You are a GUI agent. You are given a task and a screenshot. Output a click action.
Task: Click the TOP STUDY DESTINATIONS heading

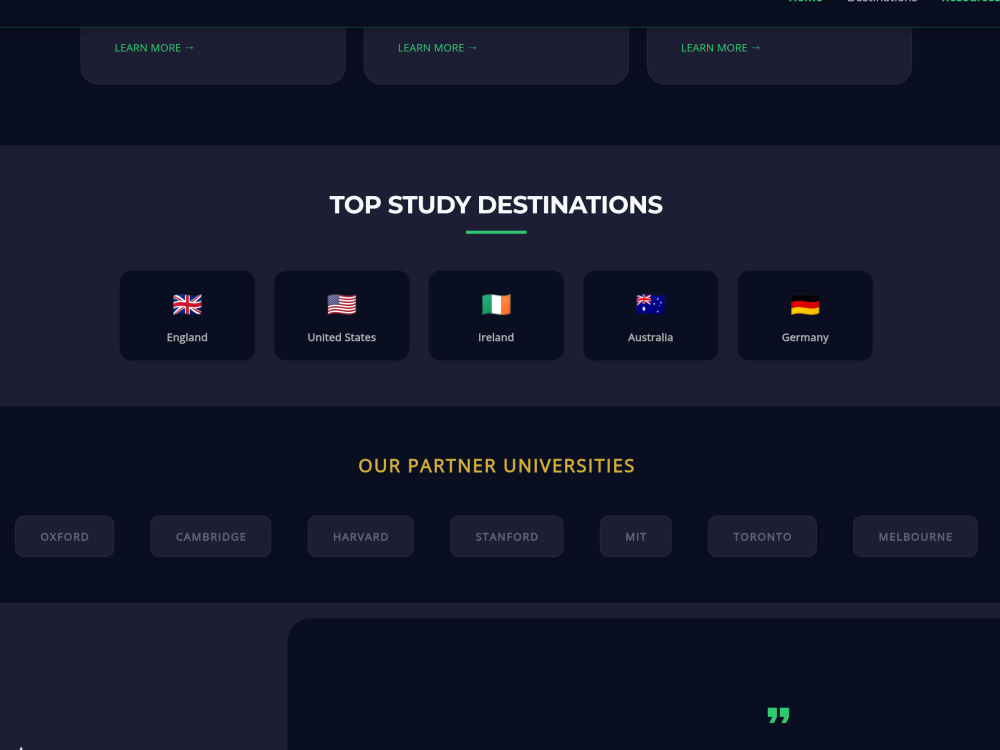496,205
